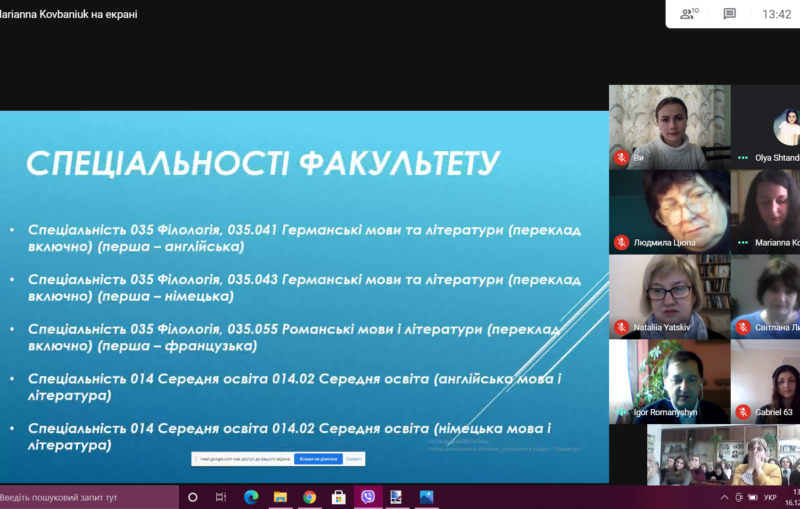The width and height of the screenshot is (800, 509).
Task: Open the УКР keyboard language switcher
Action: click(x=770, y=497)
